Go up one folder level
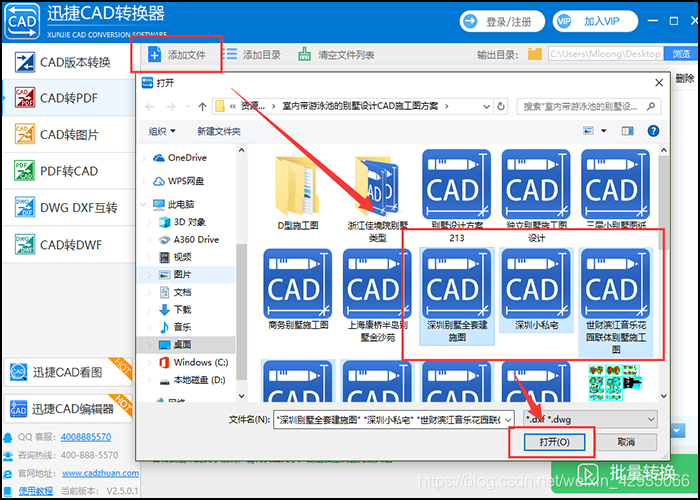This screenshot has height=500, width=700. tap(202, 107)
